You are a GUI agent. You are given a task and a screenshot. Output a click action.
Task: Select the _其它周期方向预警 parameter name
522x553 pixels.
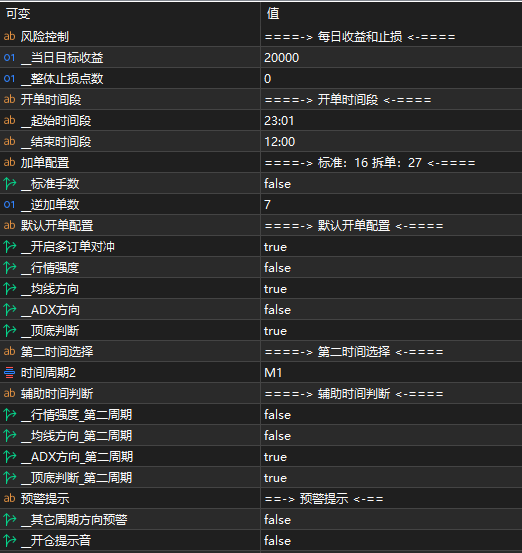[x=74, y=520]
